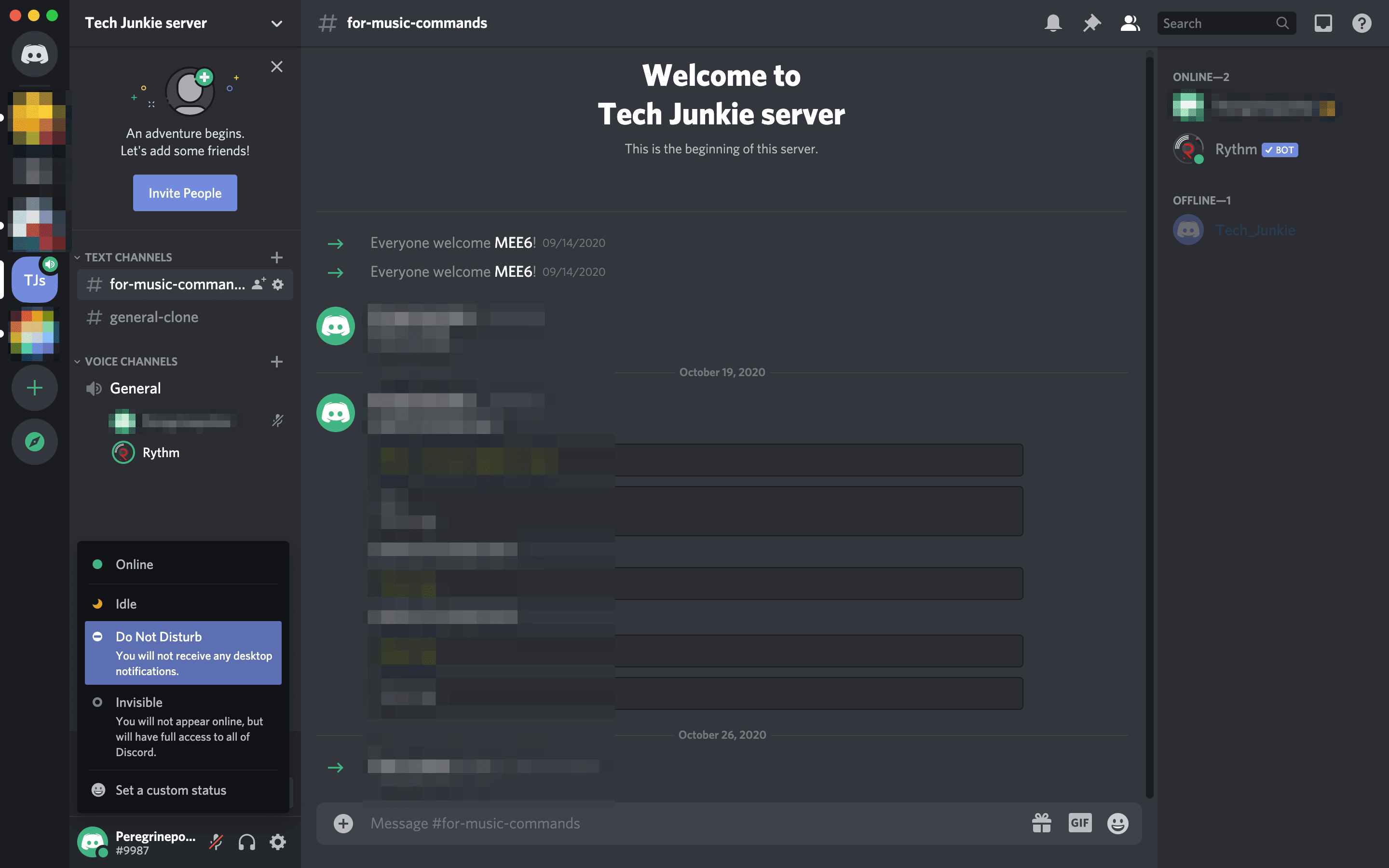Click the GIF icon in message bar
Image resolution: width=1389 pixels, height=868 pixels.
(1080, 823)
